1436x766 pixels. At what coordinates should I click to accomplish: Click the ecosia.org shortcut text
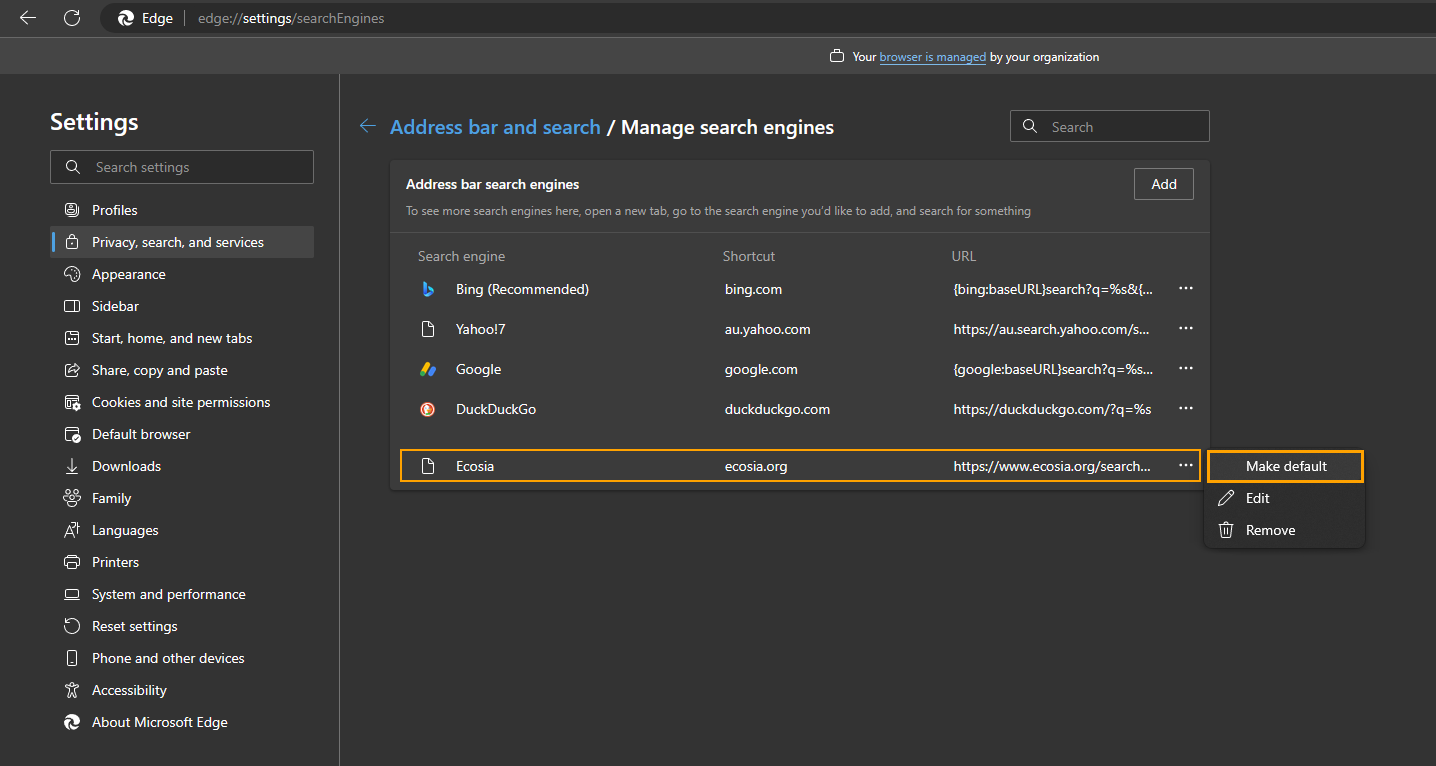756,466
